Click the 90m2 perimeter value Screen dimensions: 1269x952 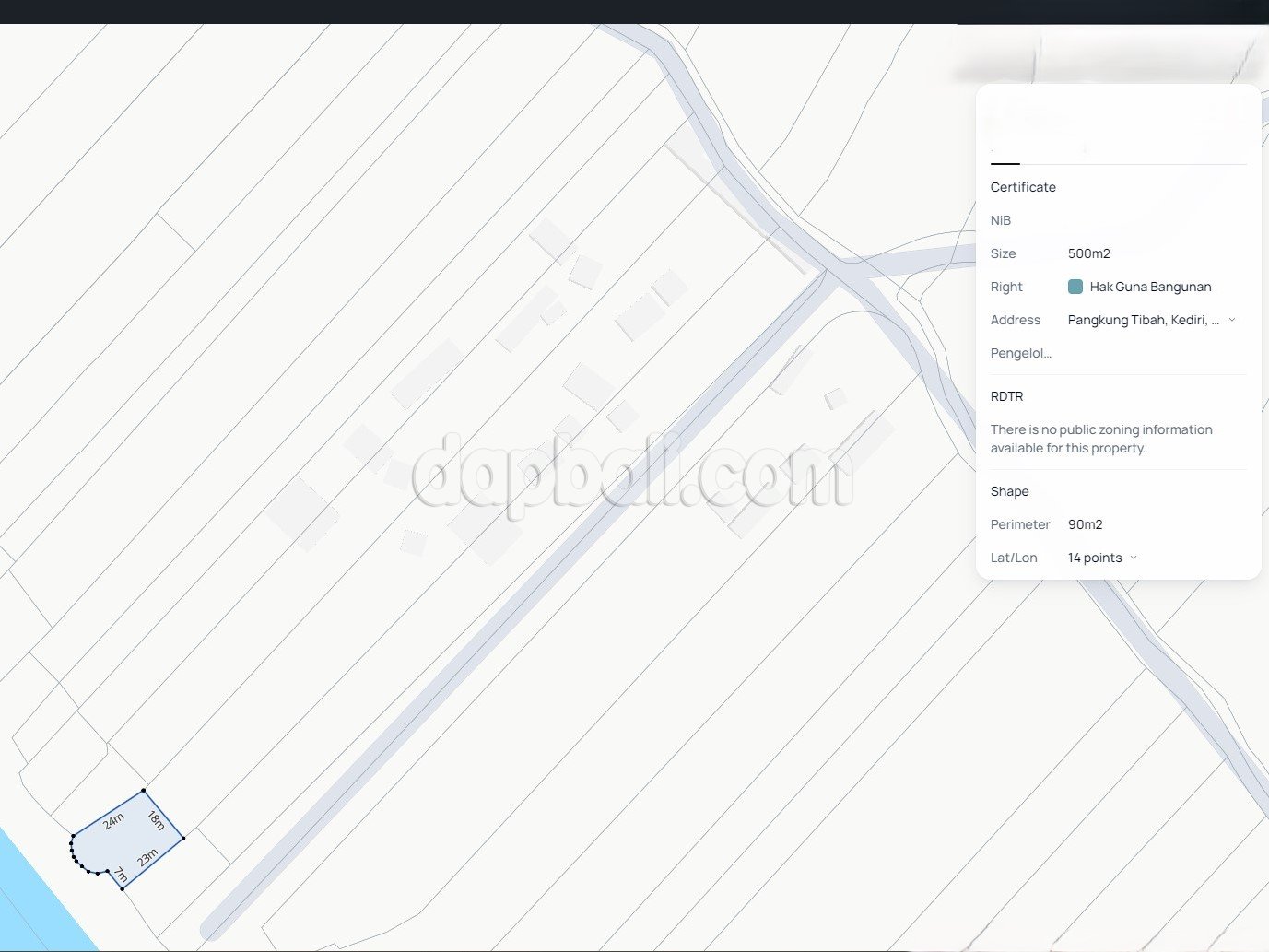[x=1085, y=524]
